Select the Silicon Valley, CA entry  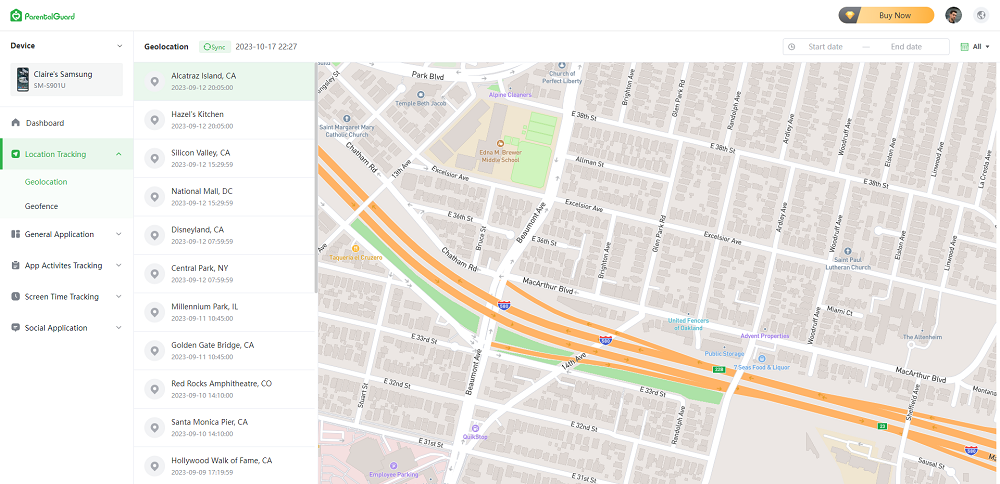225,158
